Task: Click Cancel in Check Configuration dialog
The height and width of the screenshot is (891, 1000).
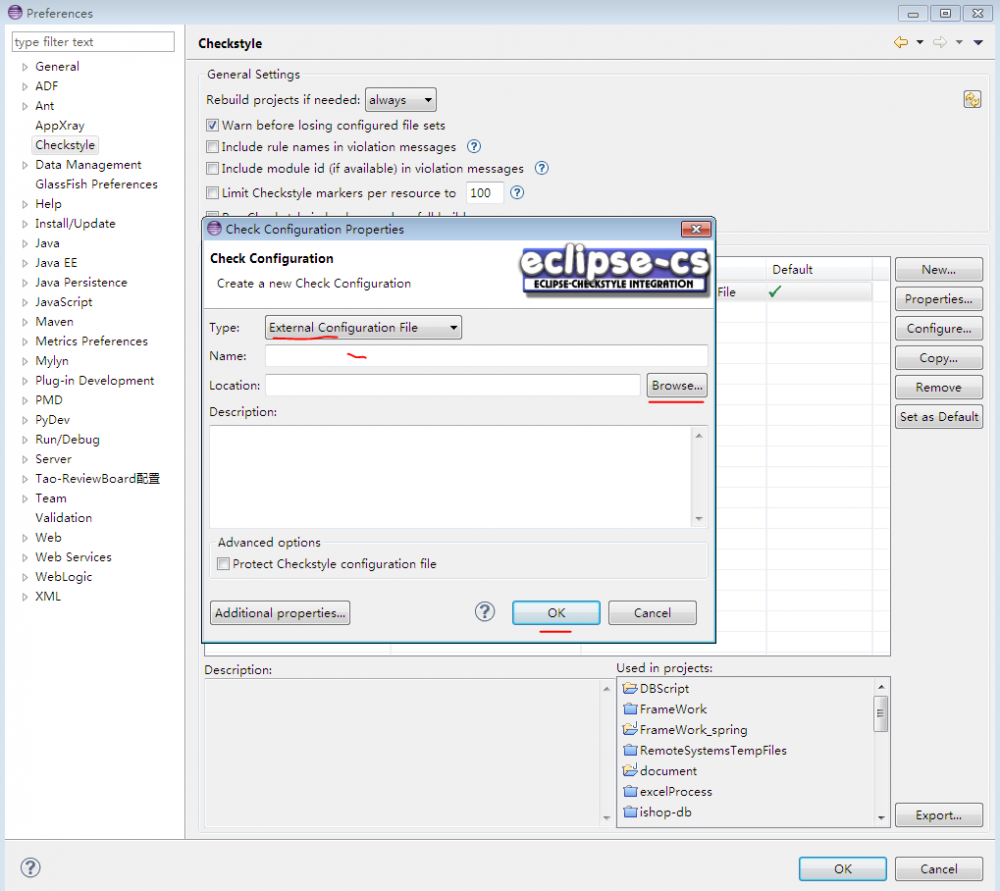Action: pyautogui.click(x=652, y=612)
